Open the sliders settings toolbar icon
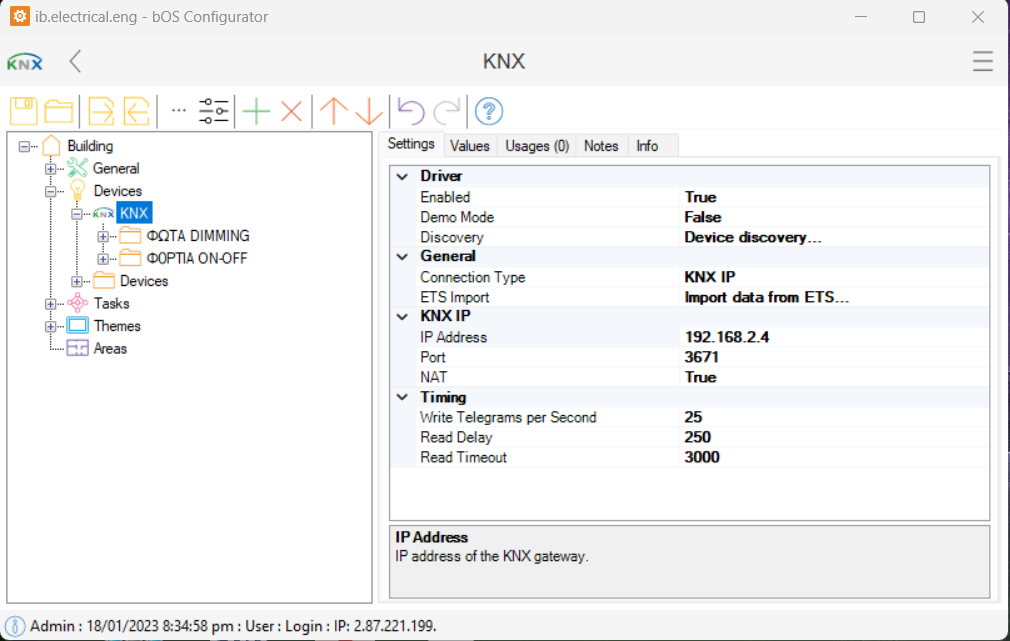The height and width of the screenshot is (641, 1010). click(214, 111)
